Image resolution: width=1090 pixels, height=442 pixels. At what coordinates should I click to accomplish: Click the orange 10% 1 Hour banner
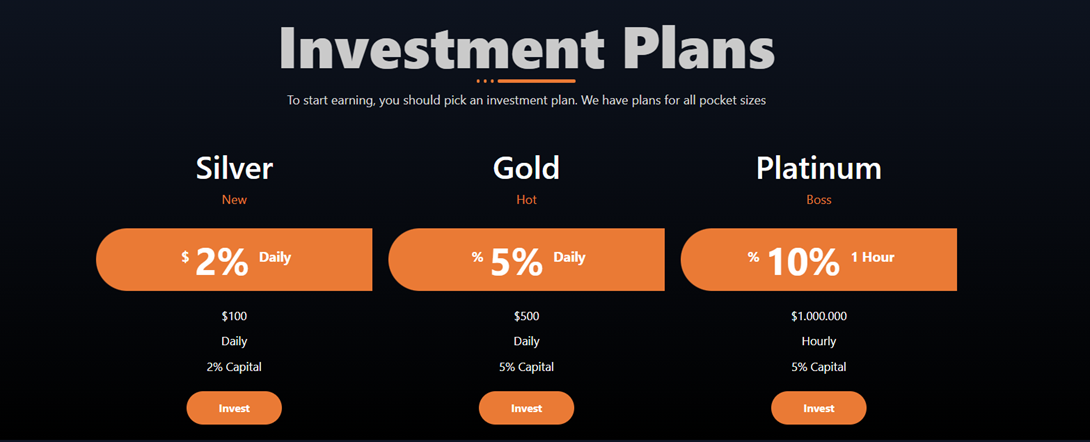click(818, 260)
